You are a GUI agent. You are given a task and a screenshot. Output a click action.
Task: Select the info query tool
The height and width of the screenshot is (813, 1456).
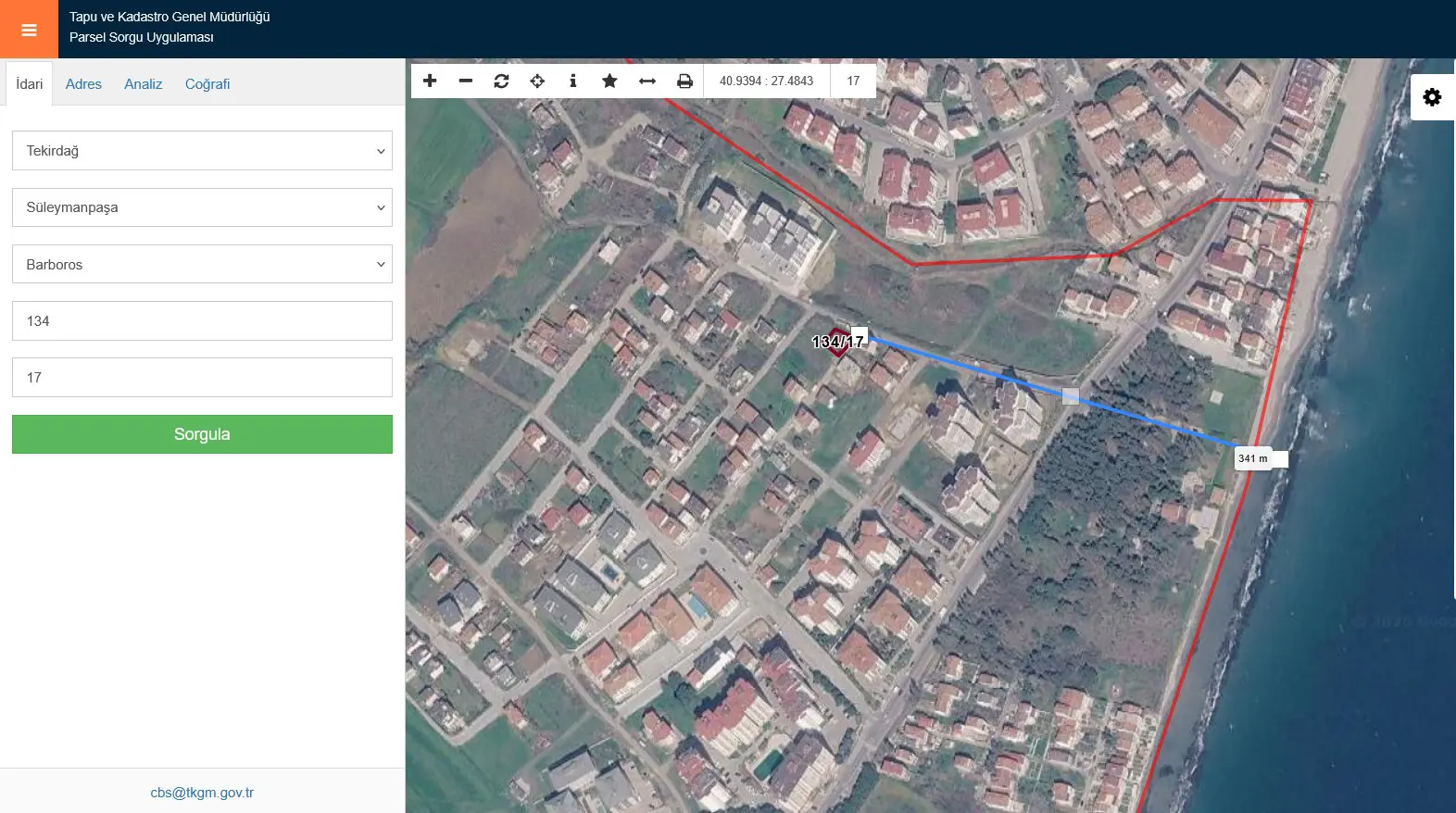point(573,81)
